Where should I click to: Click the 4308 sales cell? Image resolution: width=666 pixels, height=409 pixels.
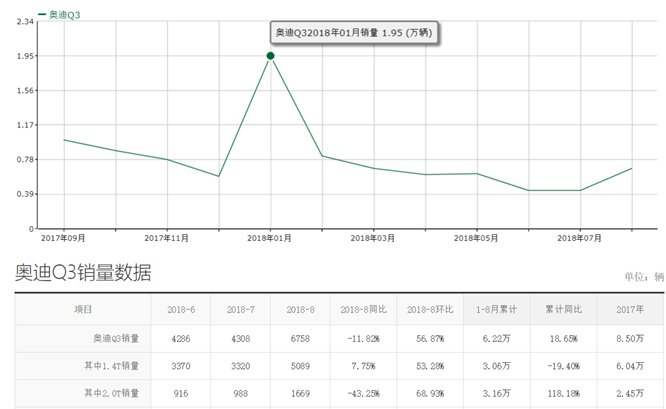coord(241,339)
